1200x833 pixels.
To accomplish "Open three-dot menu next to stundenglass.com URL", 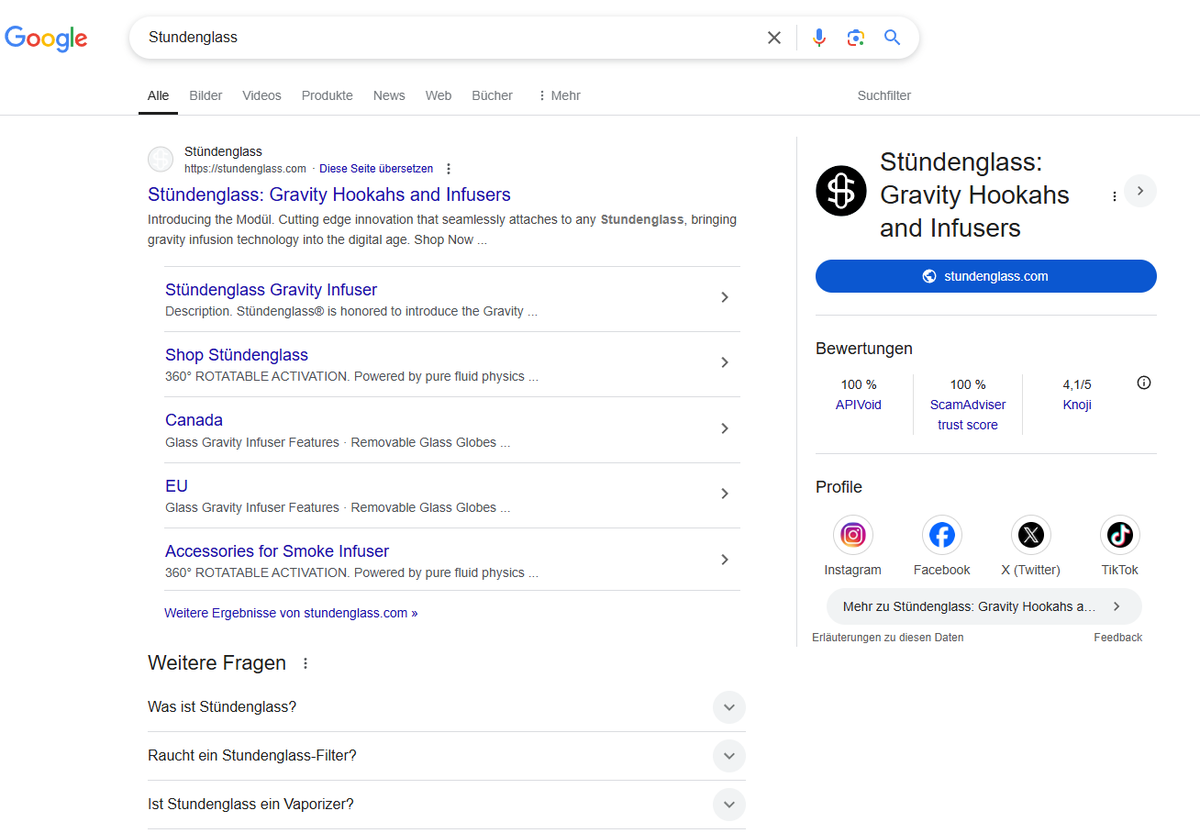I will (x=448, y=169).
